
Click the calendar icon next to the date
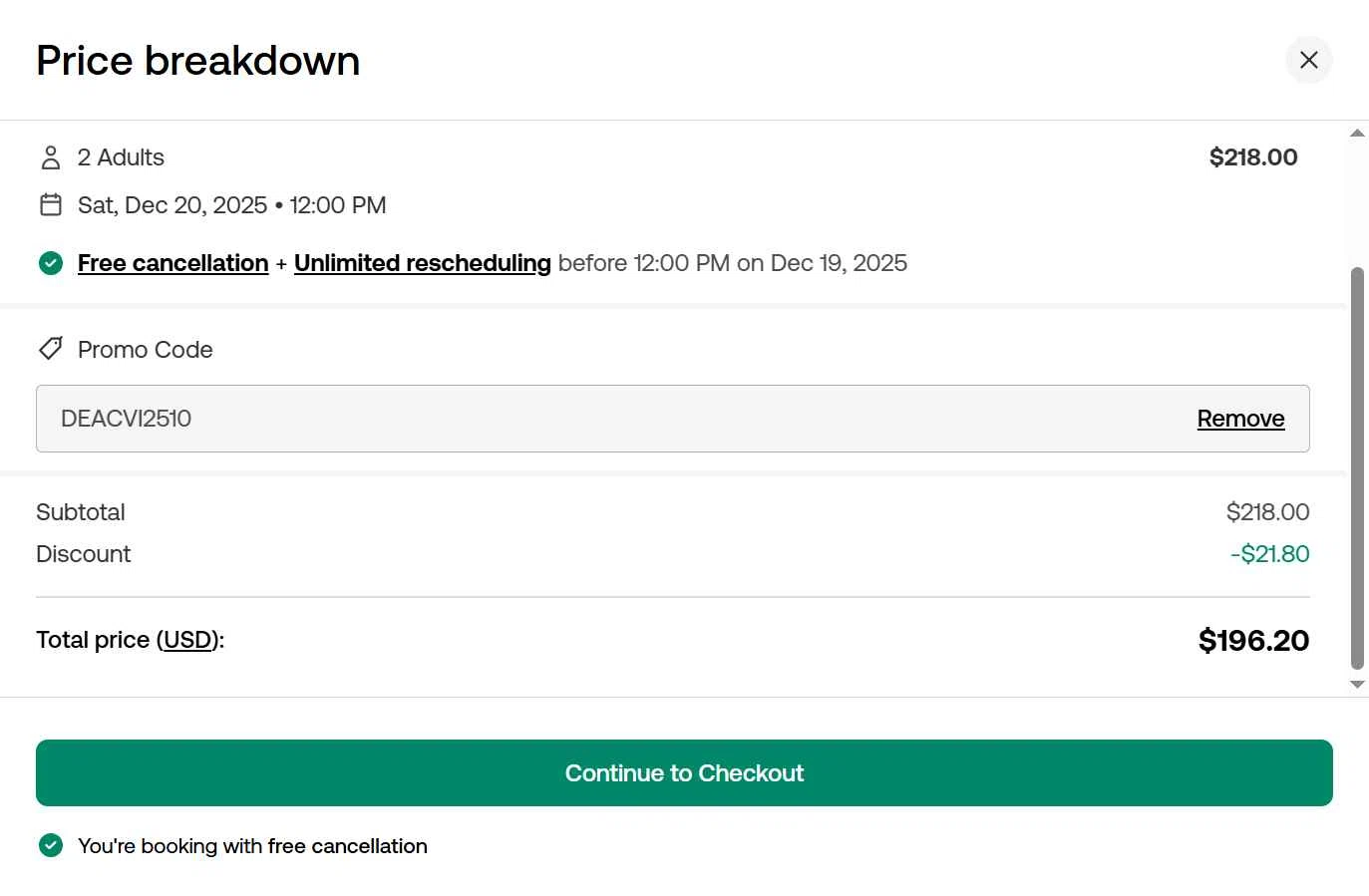[x=51, y=205]
